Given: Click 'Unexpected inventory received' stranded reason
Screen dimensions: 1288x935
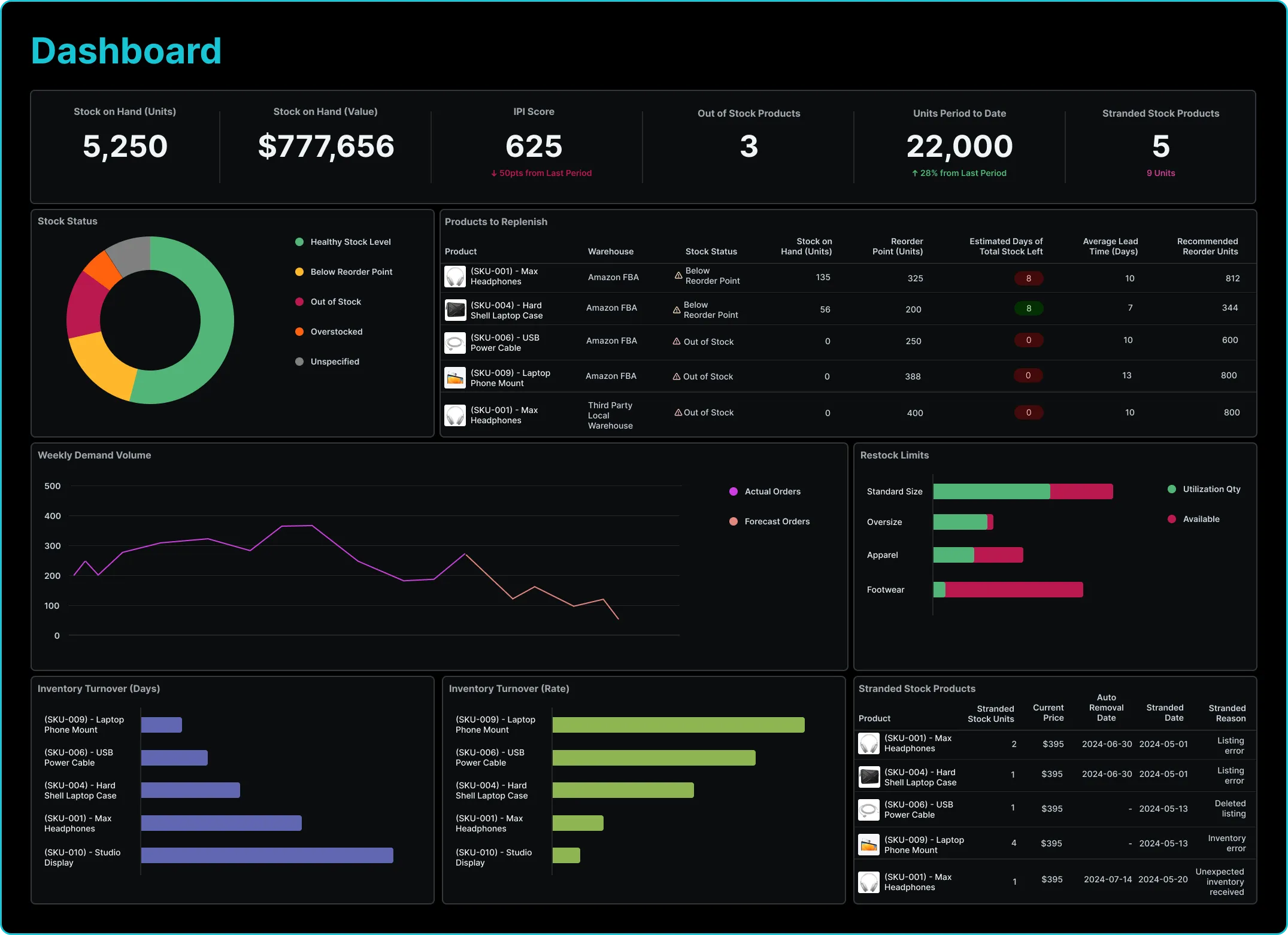Looking at the screenshot, I should [1220, 882].
